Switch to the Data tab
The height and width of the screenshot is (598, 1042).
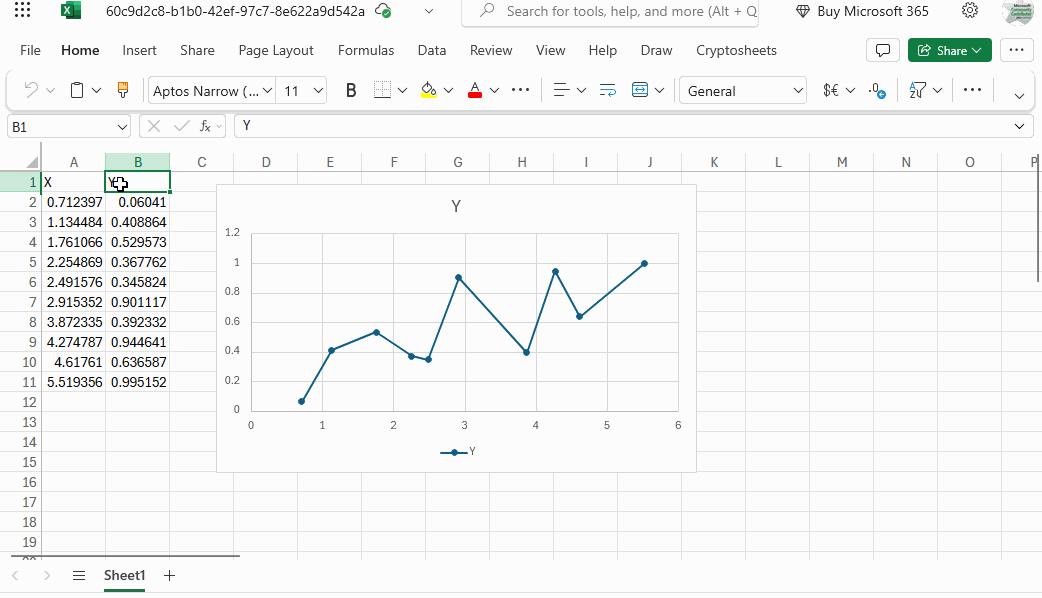click(x=431, y=50)
